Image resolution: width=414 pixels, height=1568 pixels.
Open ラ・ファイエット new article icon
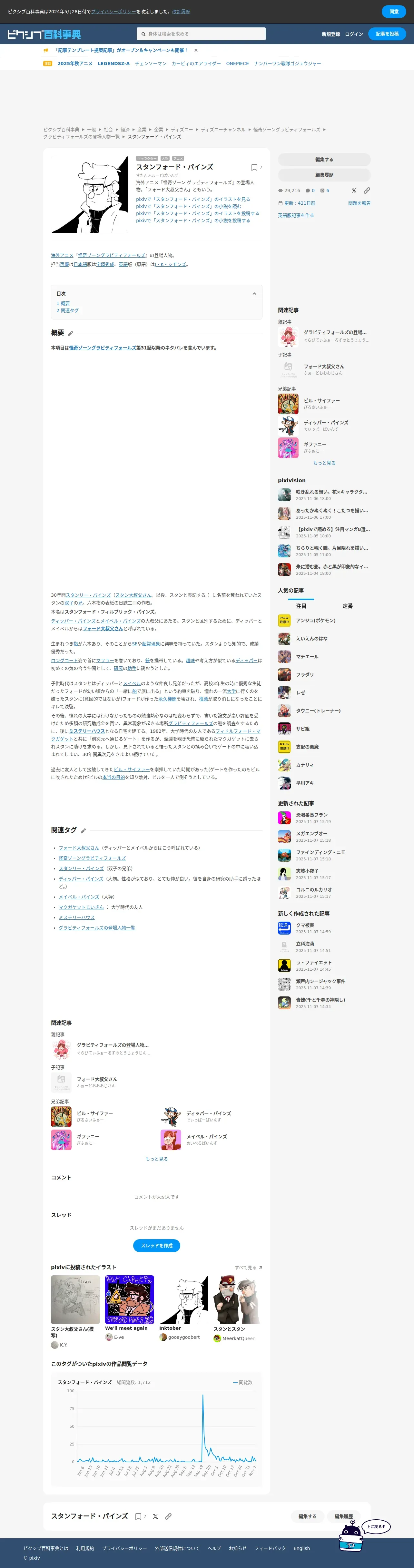(284, 965)
